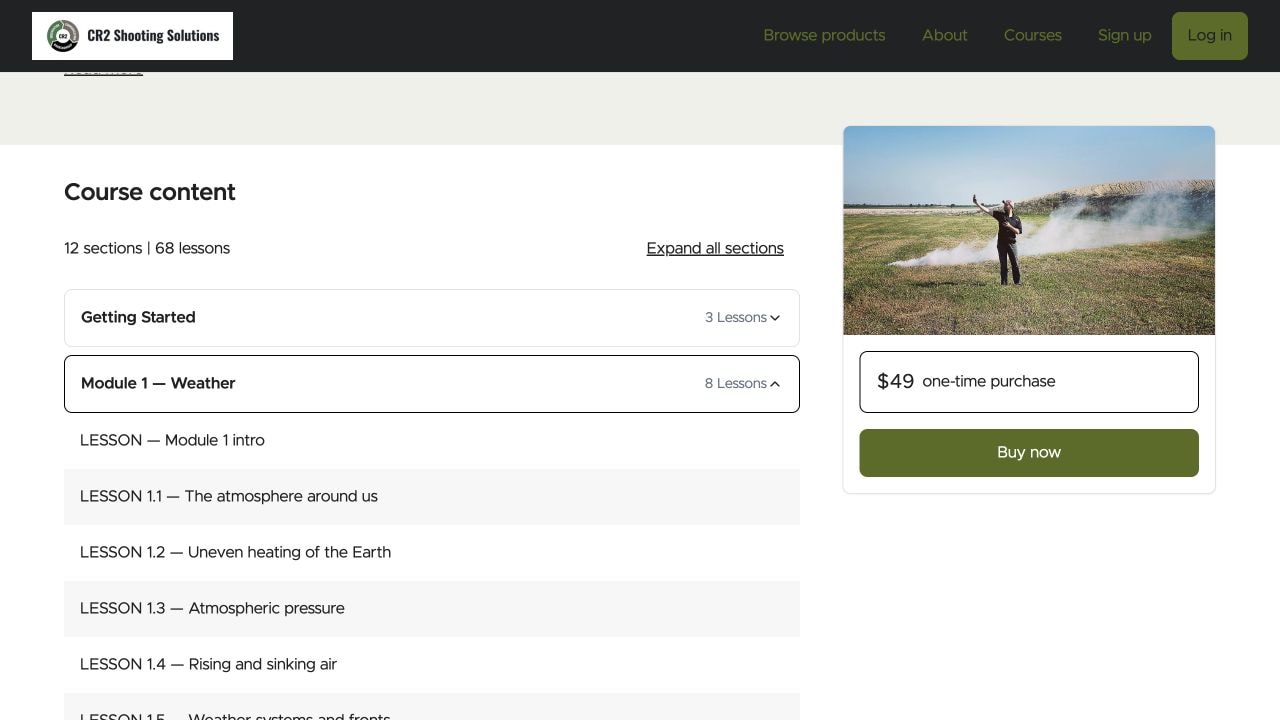
Task: Open the About page link
Action: tap(944, 35)
